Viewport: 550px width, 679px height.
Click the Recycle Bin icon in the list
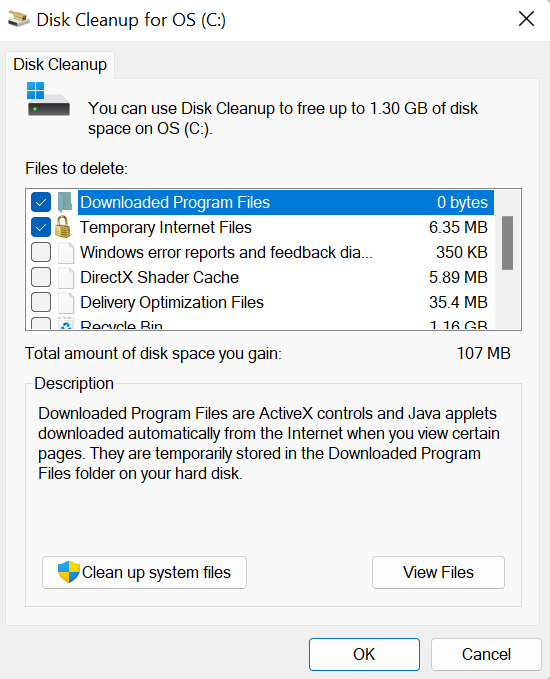pyautogui.click(x=66, y=323)
